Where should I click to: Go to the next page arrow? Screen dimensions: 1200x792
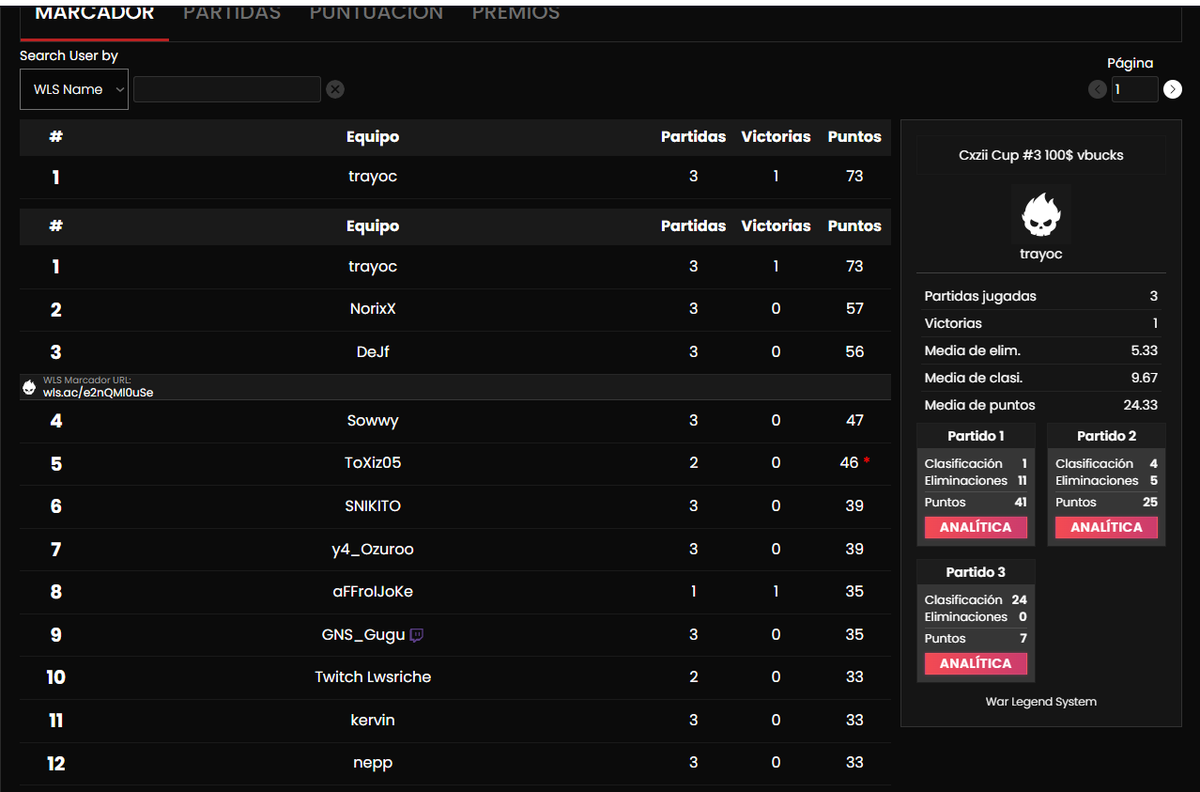[x=1173, y=90]
